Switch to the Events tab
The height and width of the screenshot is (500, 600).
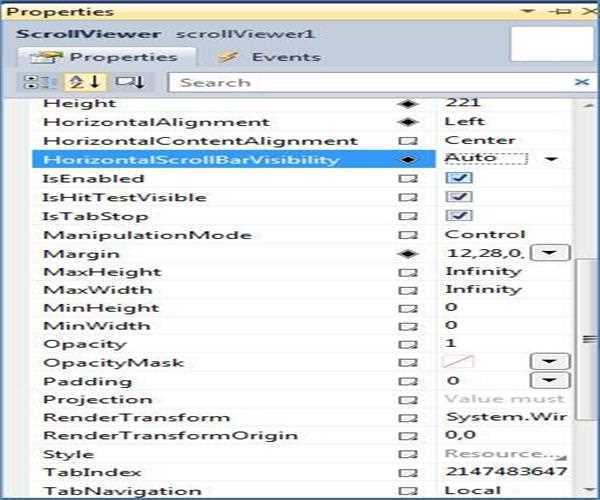click(269, 57)
